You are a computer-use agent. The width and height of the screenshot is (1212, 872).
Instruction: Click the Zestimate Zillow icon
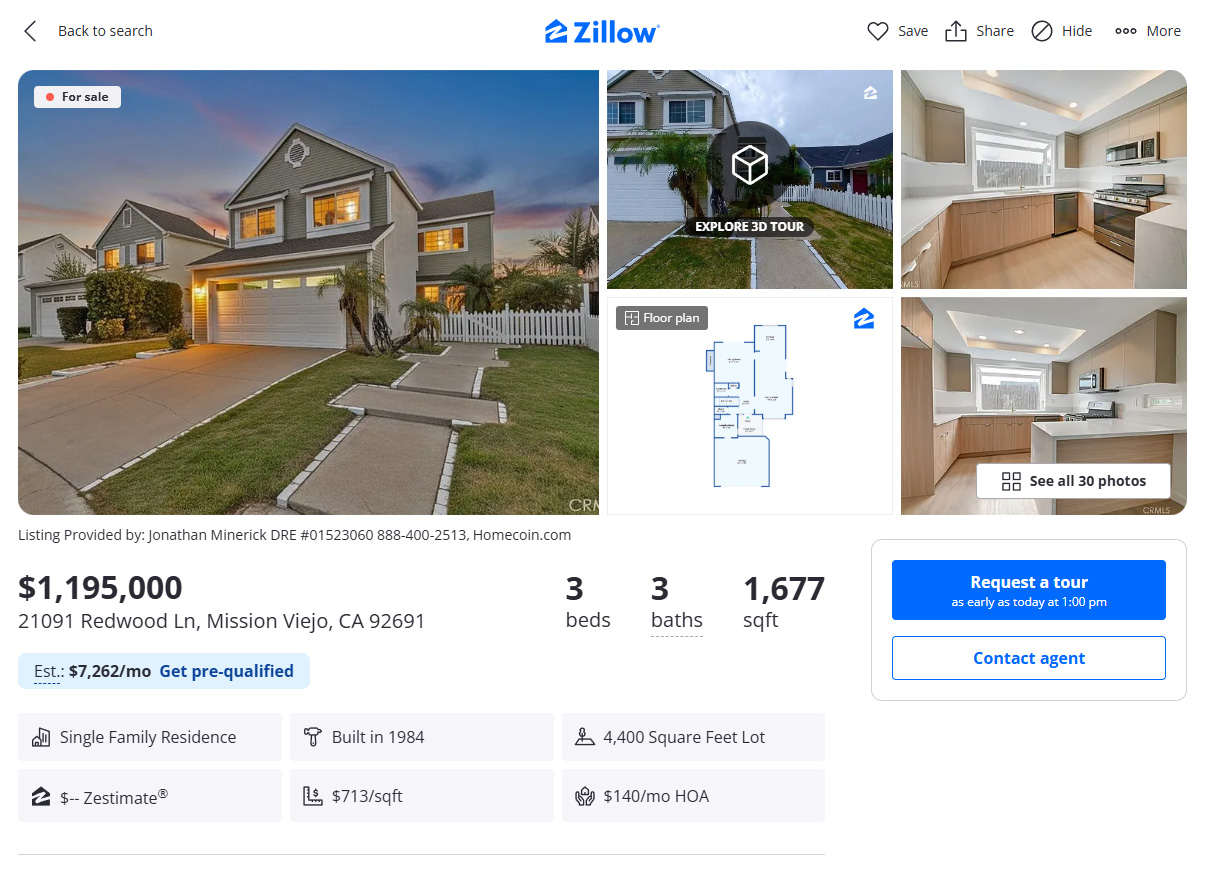click(x=41, y=796)
